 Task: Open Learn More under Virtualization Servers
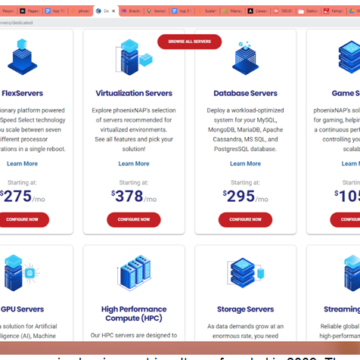[x=134, y=164]
